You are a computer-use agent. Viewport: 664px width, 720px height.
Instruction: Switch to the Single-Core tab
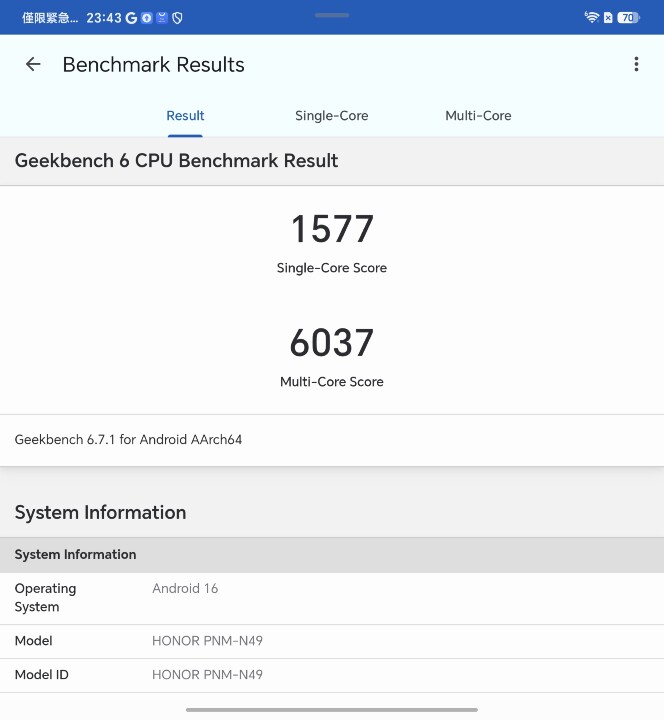click(x=332, y=116)
